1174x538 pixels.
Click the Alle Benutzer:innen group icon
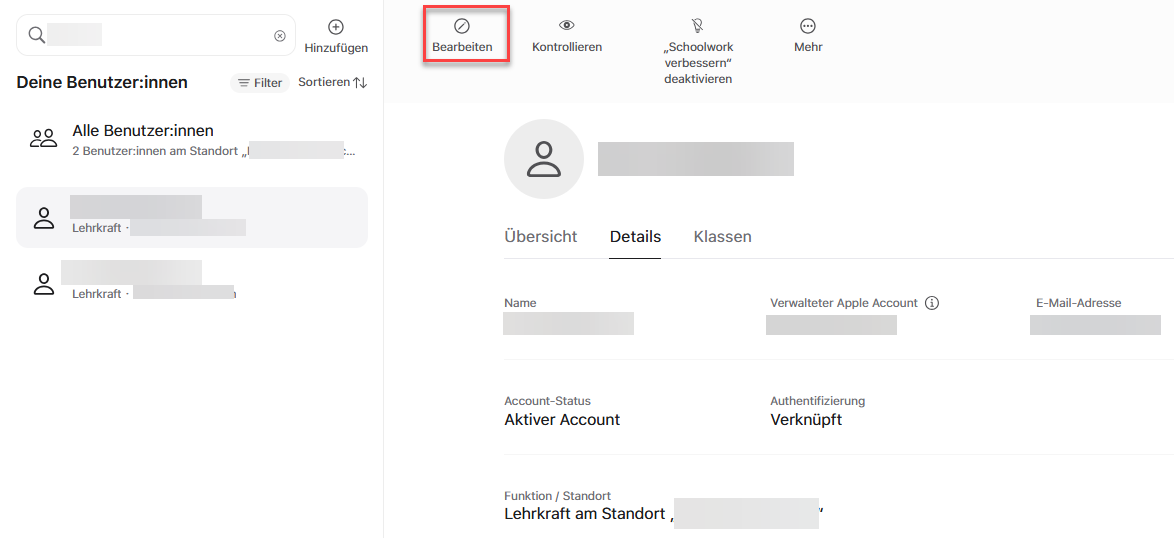click(x=44, y=139)
